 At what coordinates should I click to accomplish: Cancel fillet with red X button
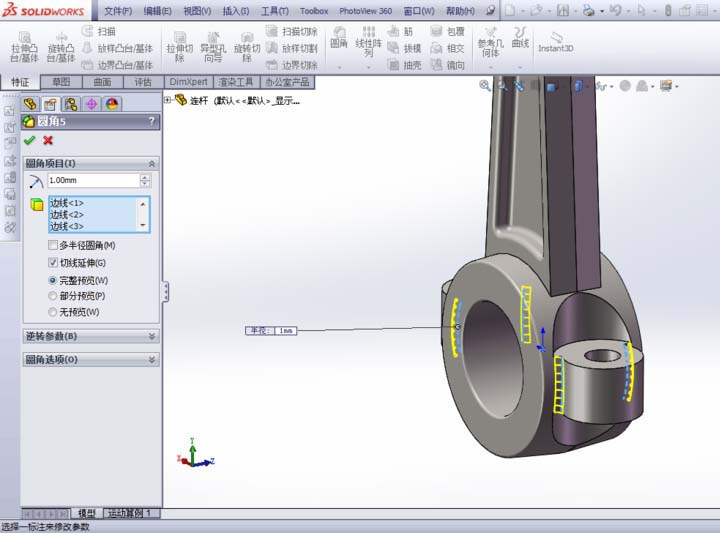[48, 140]
